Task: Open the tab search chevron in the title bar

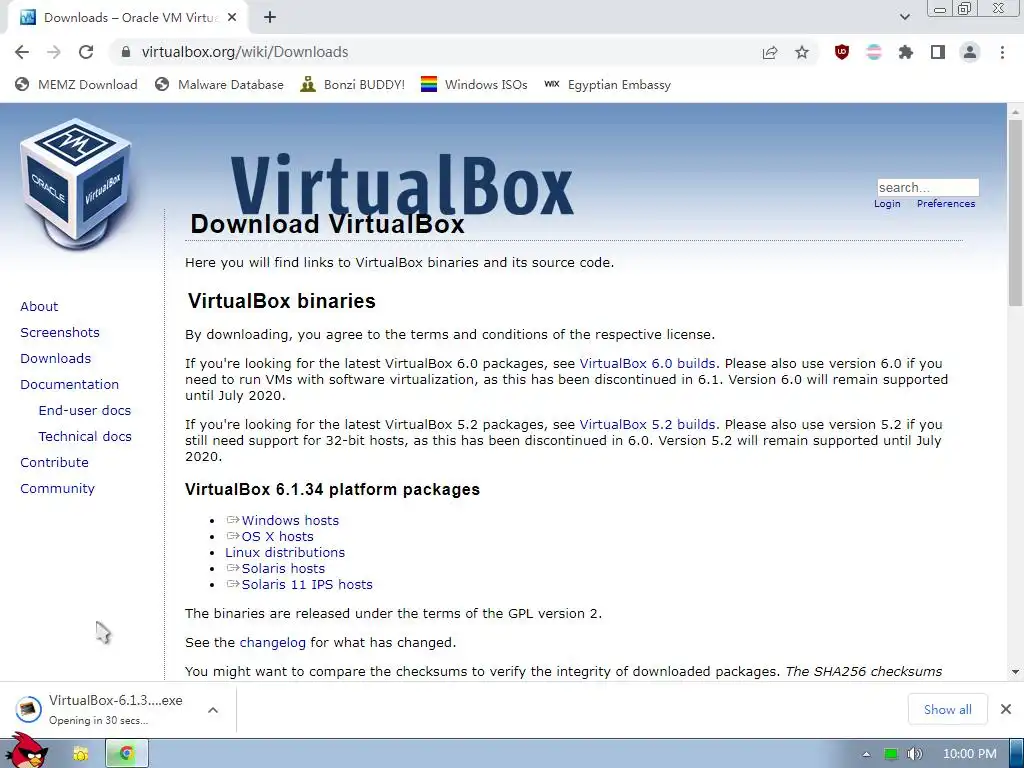Action: tap(904, 17)
